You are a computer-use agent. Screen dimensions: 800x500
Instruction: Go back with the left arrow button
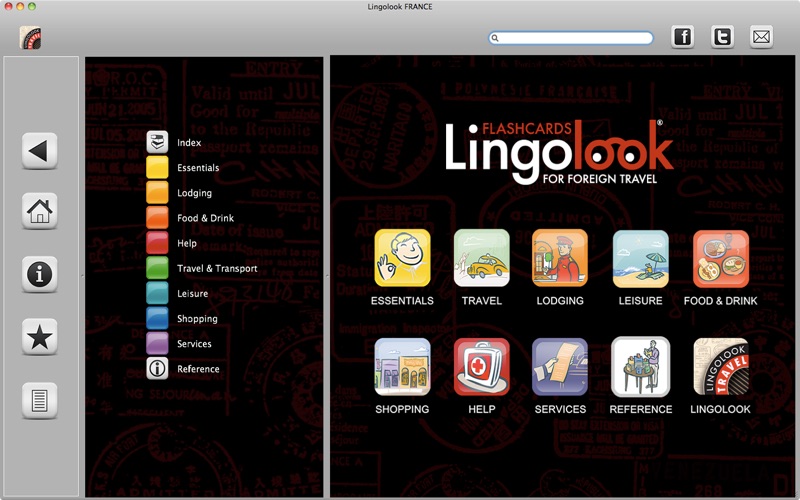click(39, 151)
